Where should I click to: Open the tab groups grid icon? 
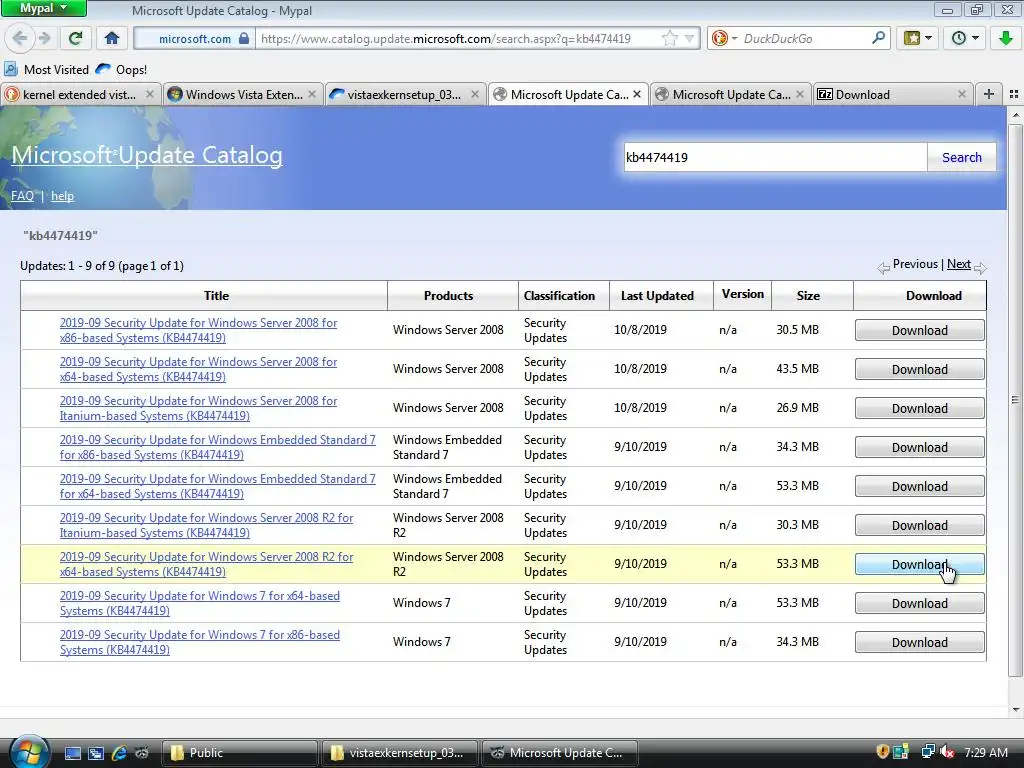pyautogui.click(x=1014, y=94)
